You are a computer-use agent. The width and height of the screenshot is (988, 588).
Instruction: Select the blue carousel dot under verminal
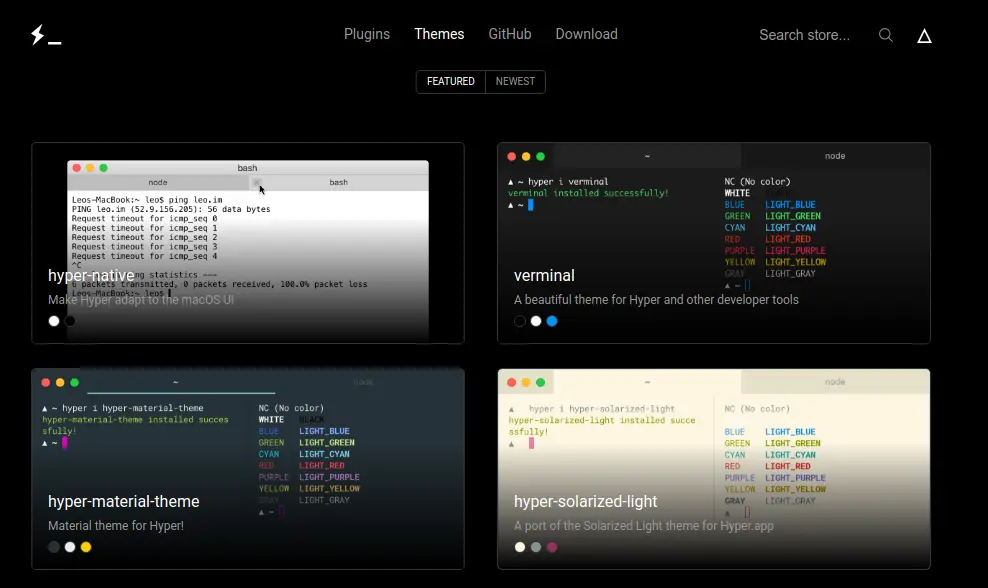pos(552,321)
